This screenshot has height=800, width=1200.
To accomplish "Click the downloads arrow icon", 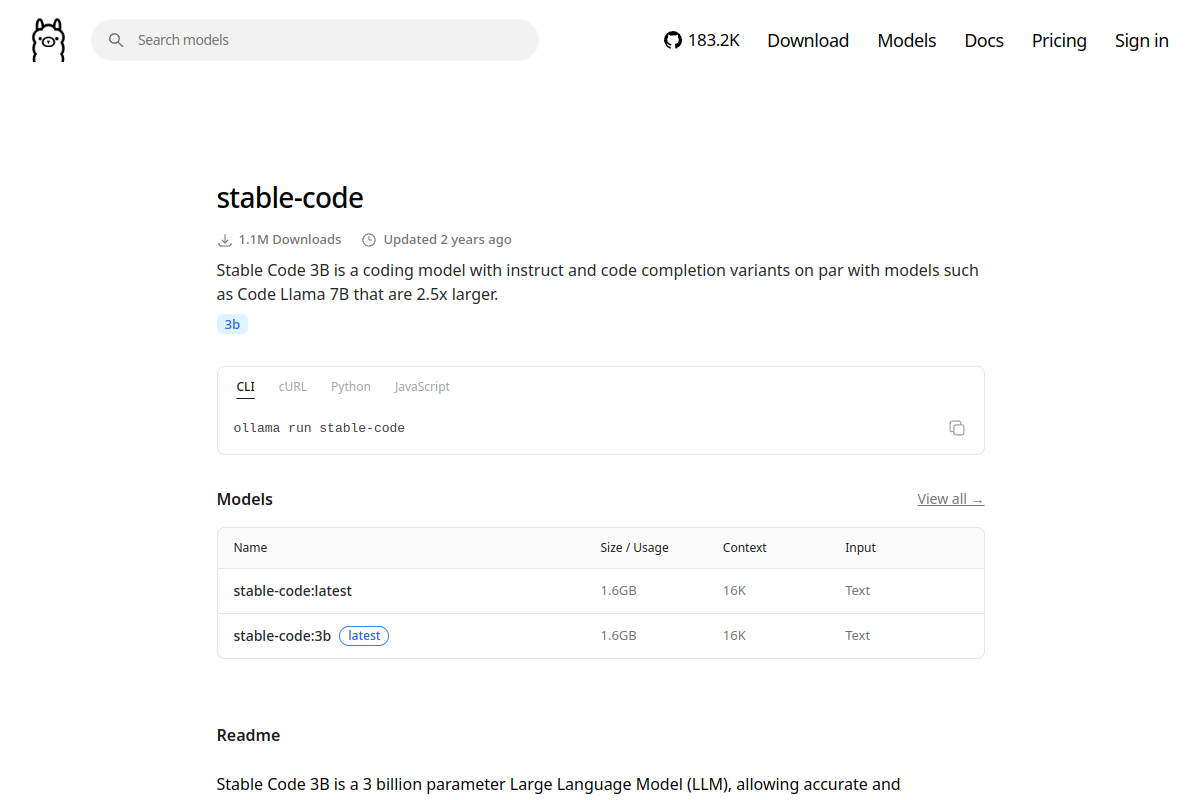I will point(225,240).
